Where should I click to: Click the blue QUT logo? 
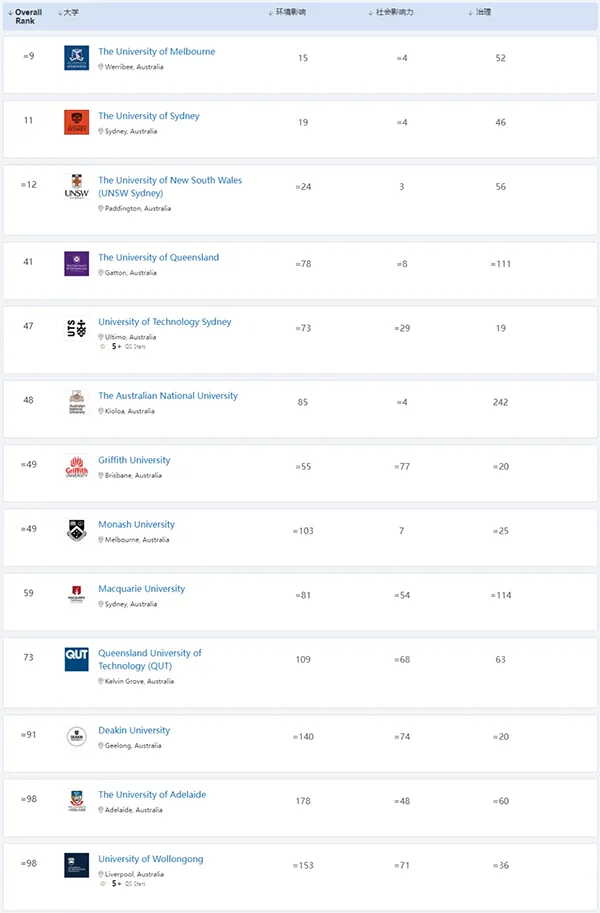[x=76, y=660]
